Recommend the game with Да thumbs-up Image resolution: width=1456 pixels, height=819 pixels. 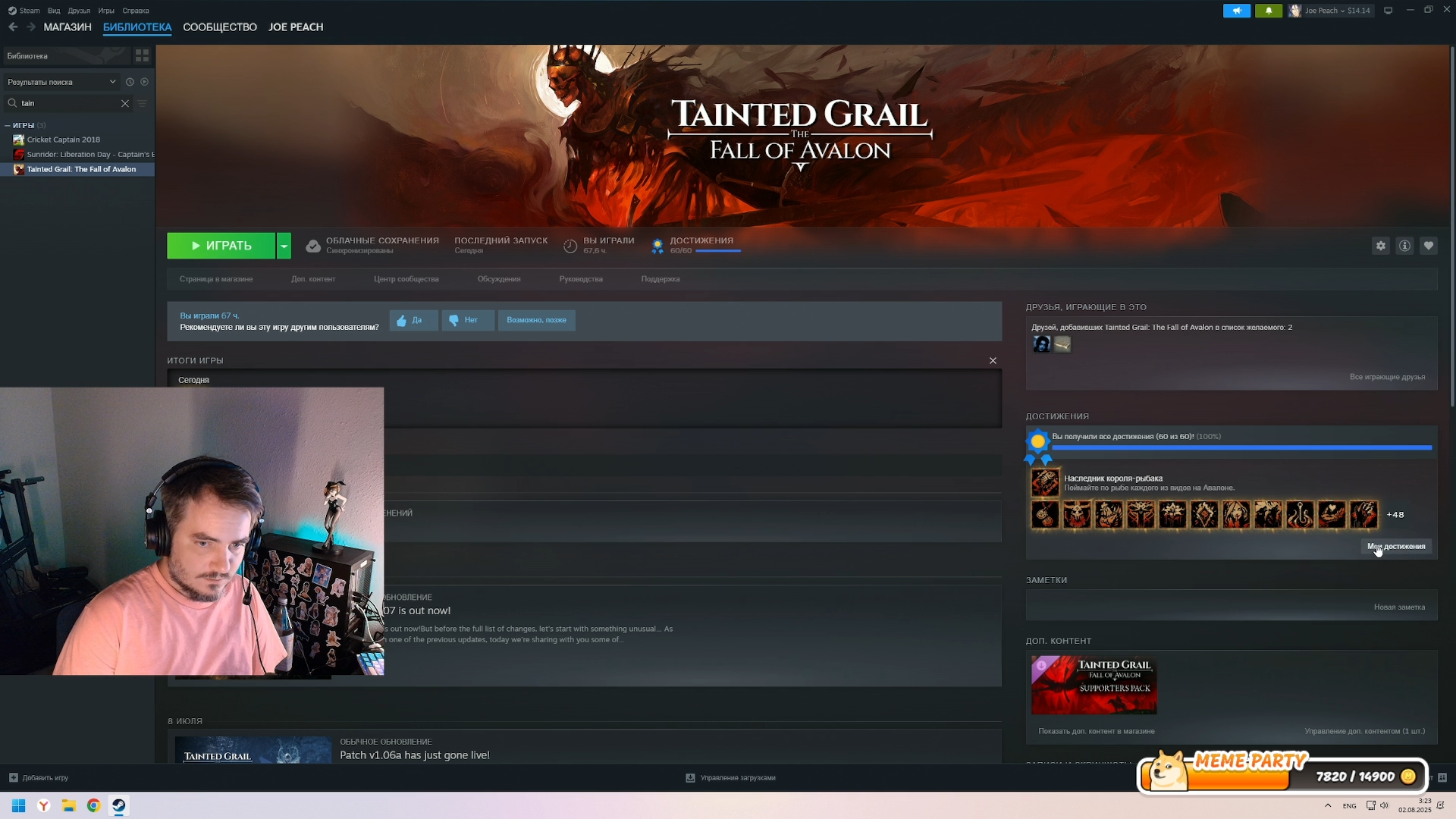[413, 320]
